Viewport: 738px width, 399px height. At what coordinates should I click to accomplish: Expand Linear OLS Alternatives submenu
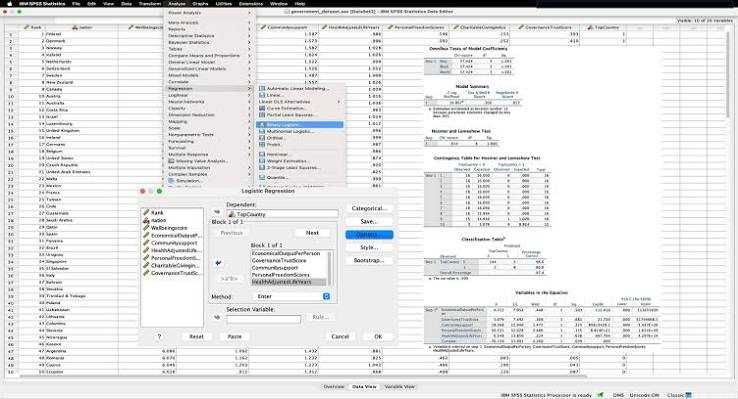click(x=338, y=102)
